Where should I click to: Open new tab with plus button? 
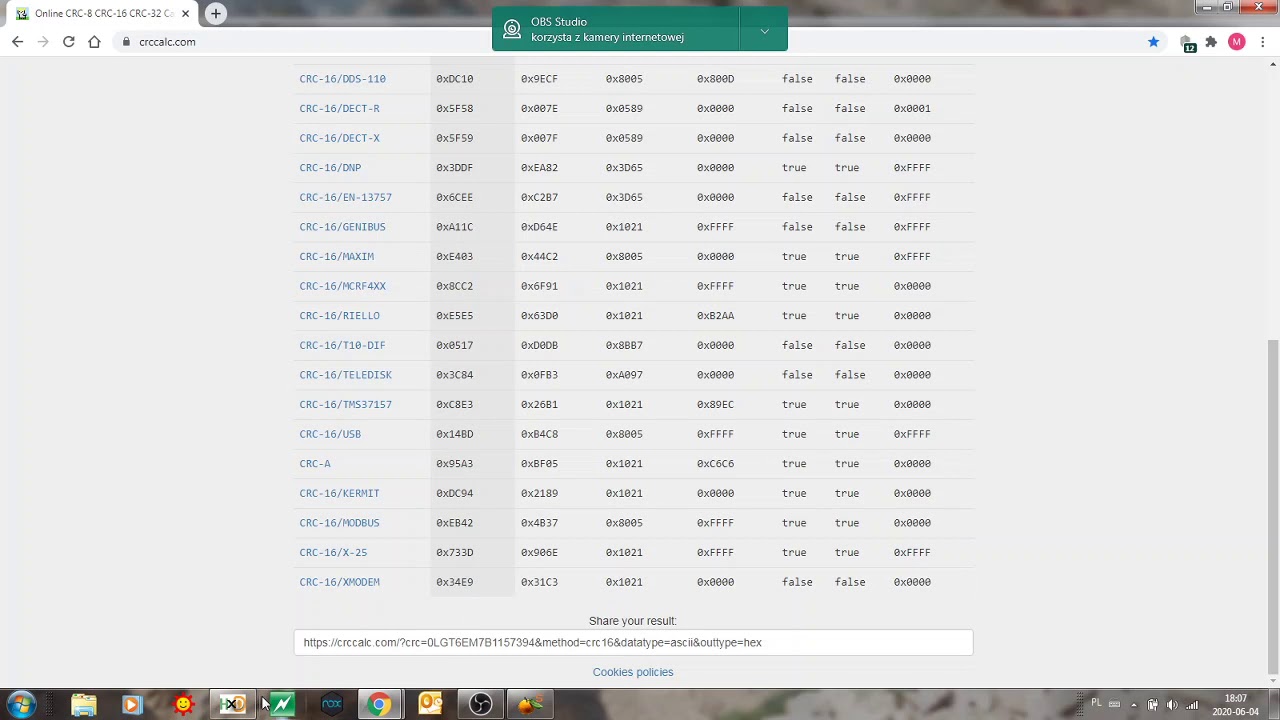215,13
